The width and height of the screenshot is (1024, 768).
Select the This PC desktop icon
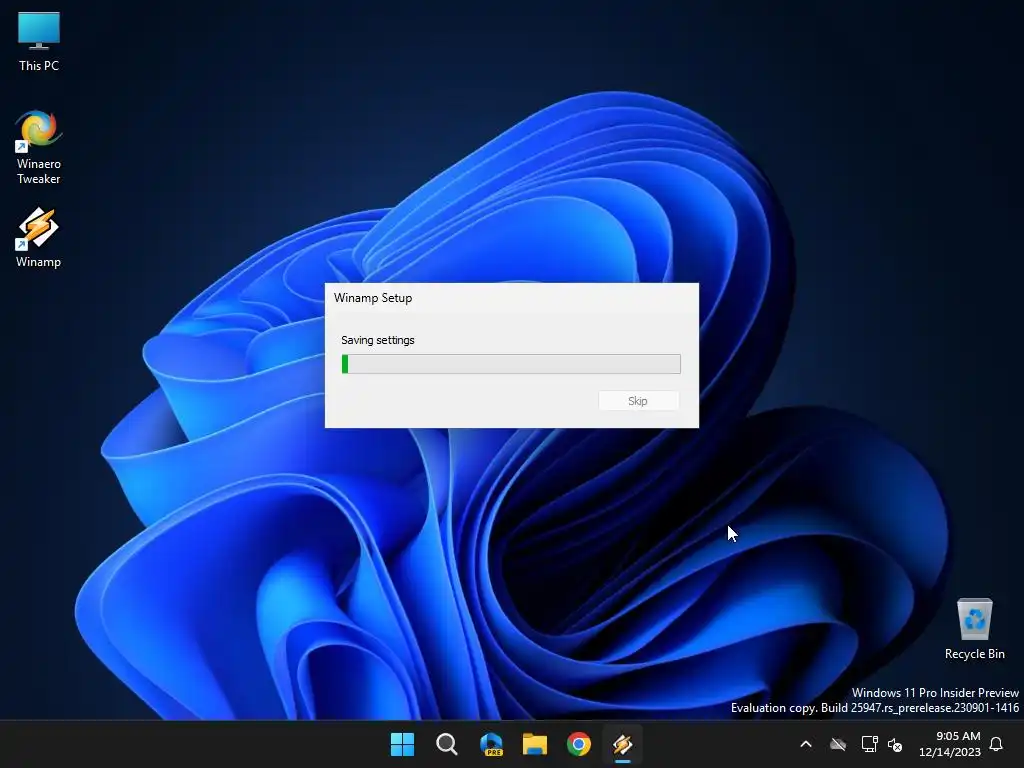point(39,41)
